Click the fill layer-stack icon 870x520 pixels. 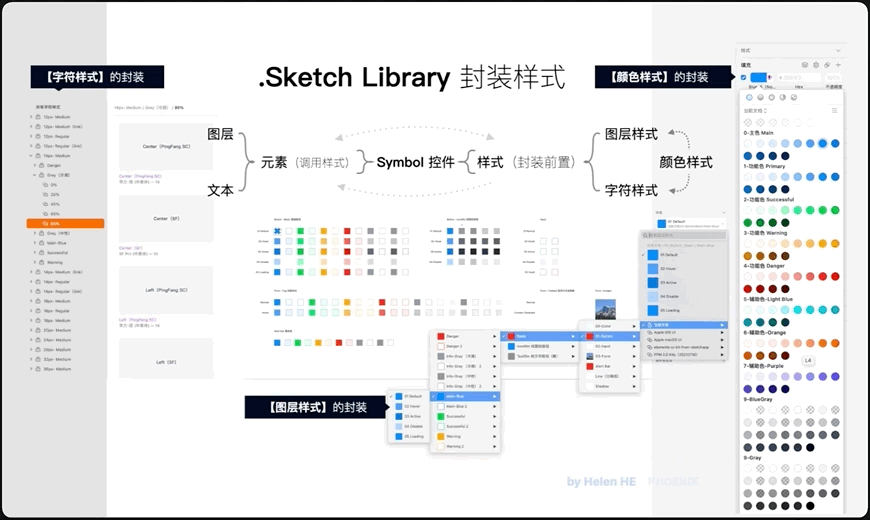(x=805, y=65)
